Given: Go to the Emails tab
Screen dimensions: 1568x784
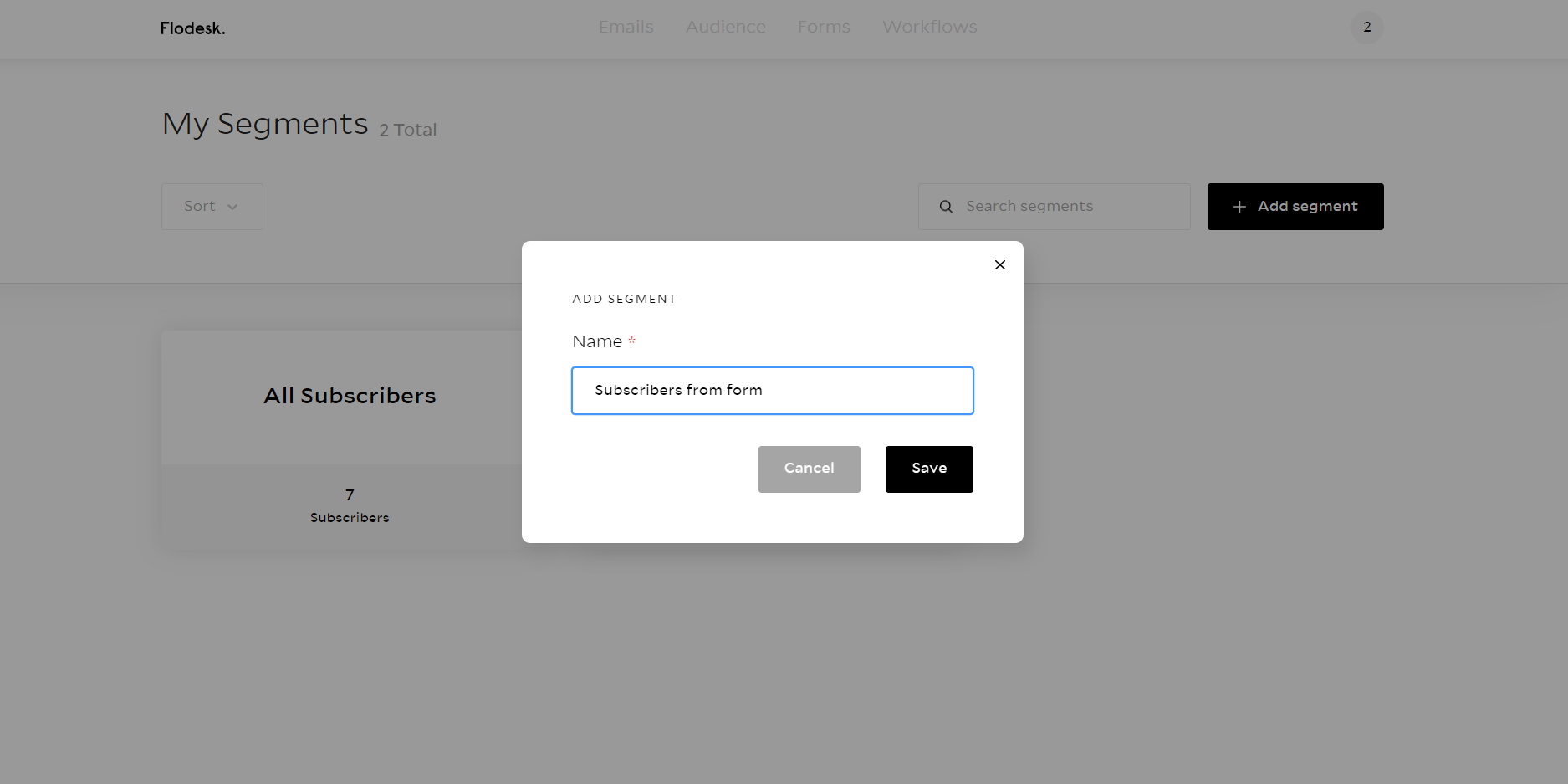Looking at the screenshot, I should 626,28.
